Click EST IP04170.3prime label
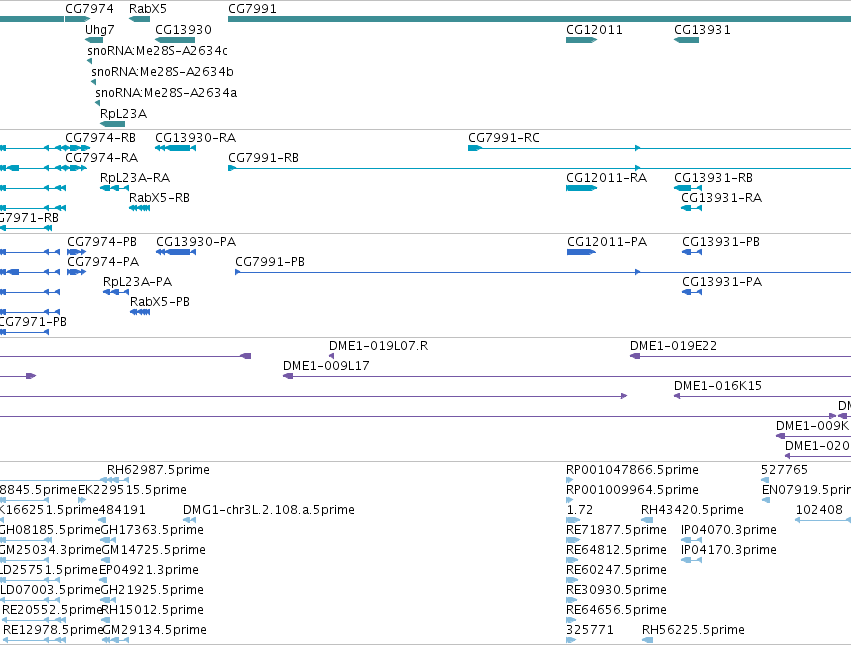 coord(728,550)
